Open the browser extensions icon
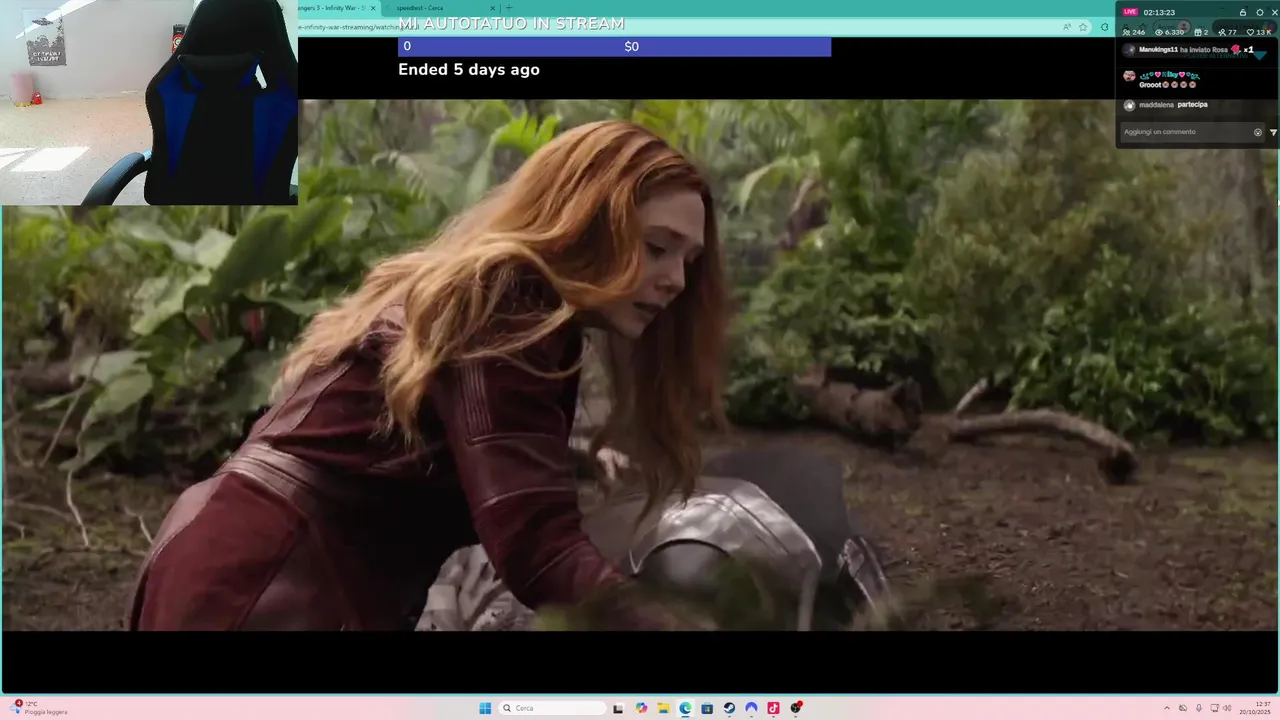The image size is (1280, 720). (x=1104, y=27)
